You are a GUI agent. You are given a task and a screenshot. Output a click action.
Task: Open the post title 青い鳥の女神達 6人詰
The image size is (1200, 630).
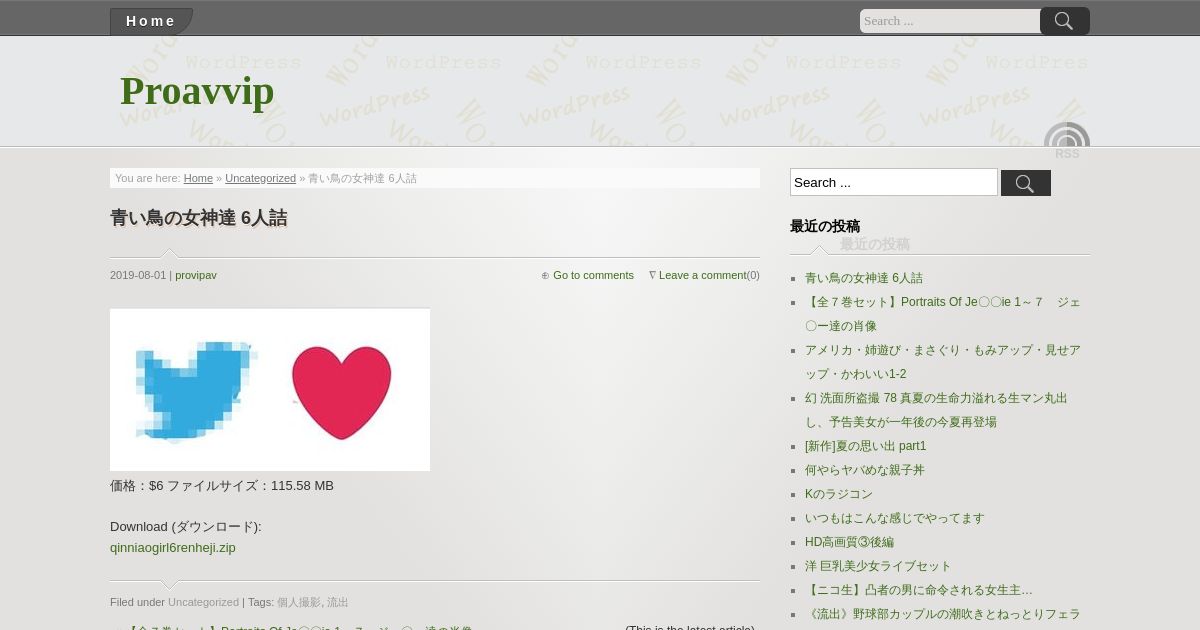(x=199, y=218)
